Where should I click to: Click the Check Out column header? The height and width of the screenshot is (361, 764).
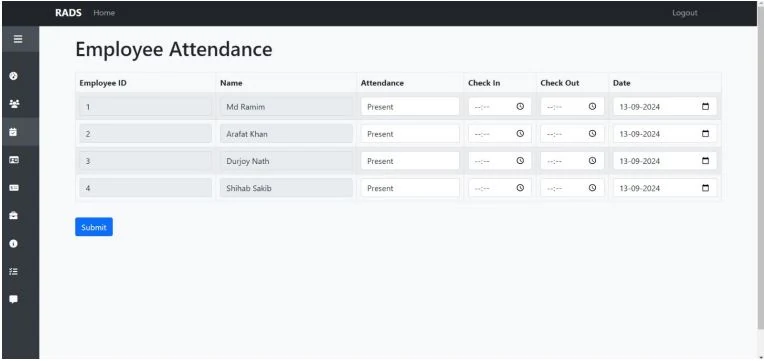pos(560,83)
